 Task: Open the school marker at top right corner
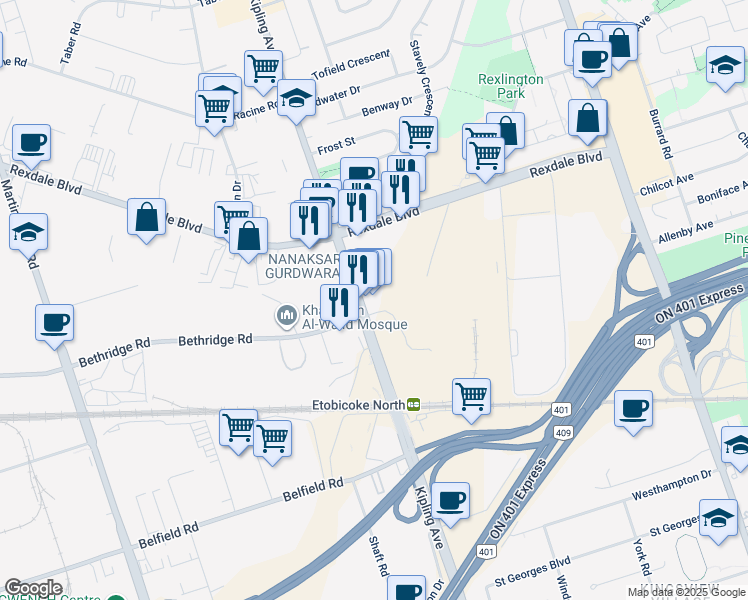coord(725,66)
